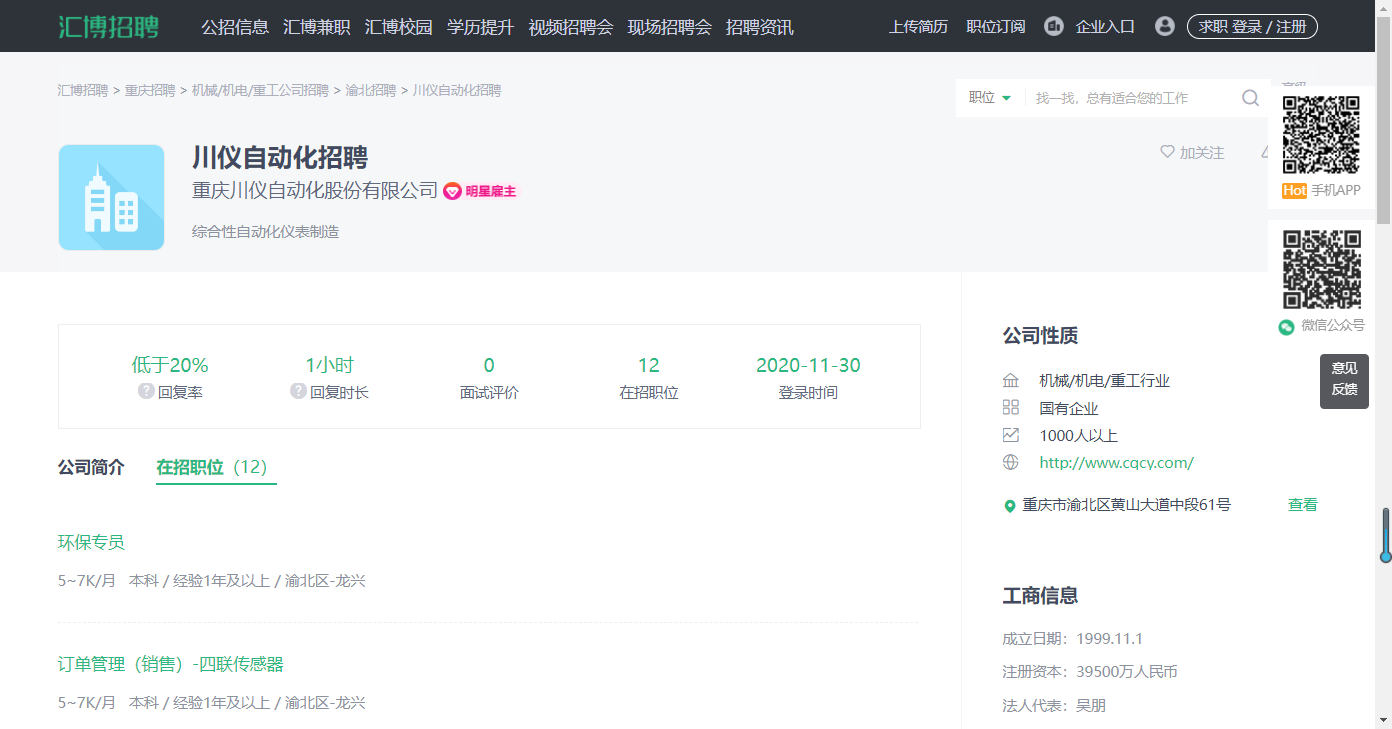The height and width of the screenshot is (729, 1392).
Task: Click the scrollbar down arrow
Action: coord(1384,720)
